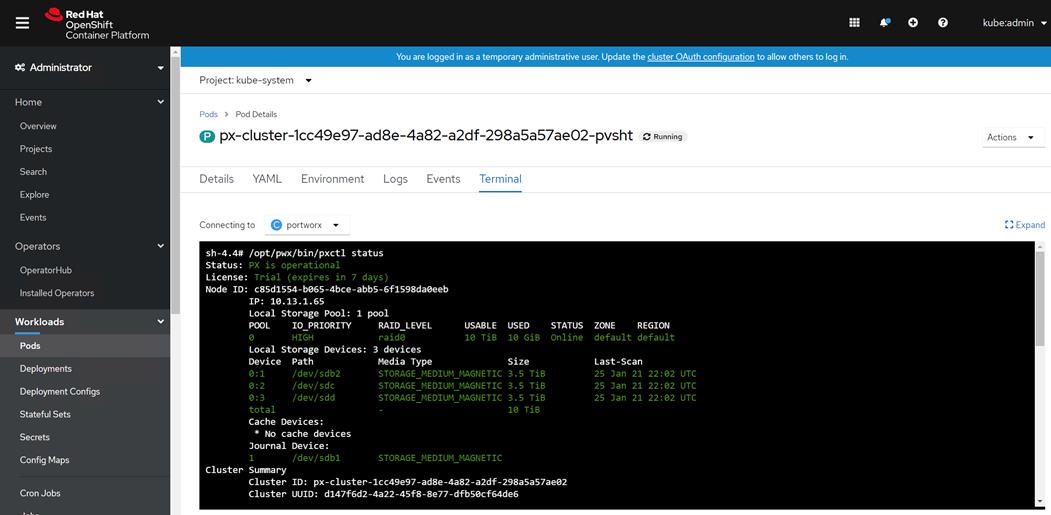Viewport: 1051px width, 515px height.
Task: Go to Overview in sidebar
Action: [38, 126]
